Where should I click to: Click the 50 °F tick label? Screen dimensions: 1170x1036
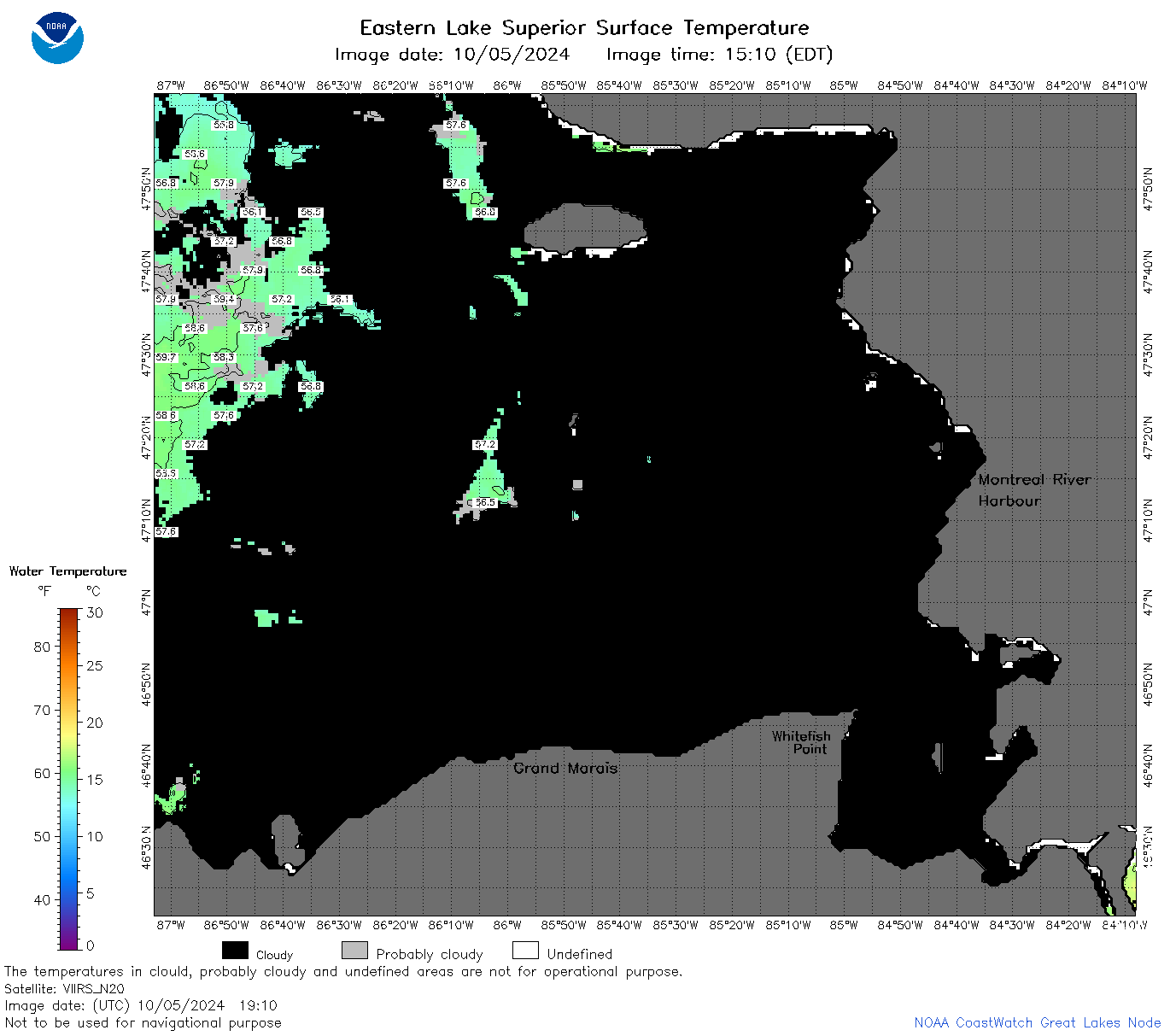click(42, 836)
